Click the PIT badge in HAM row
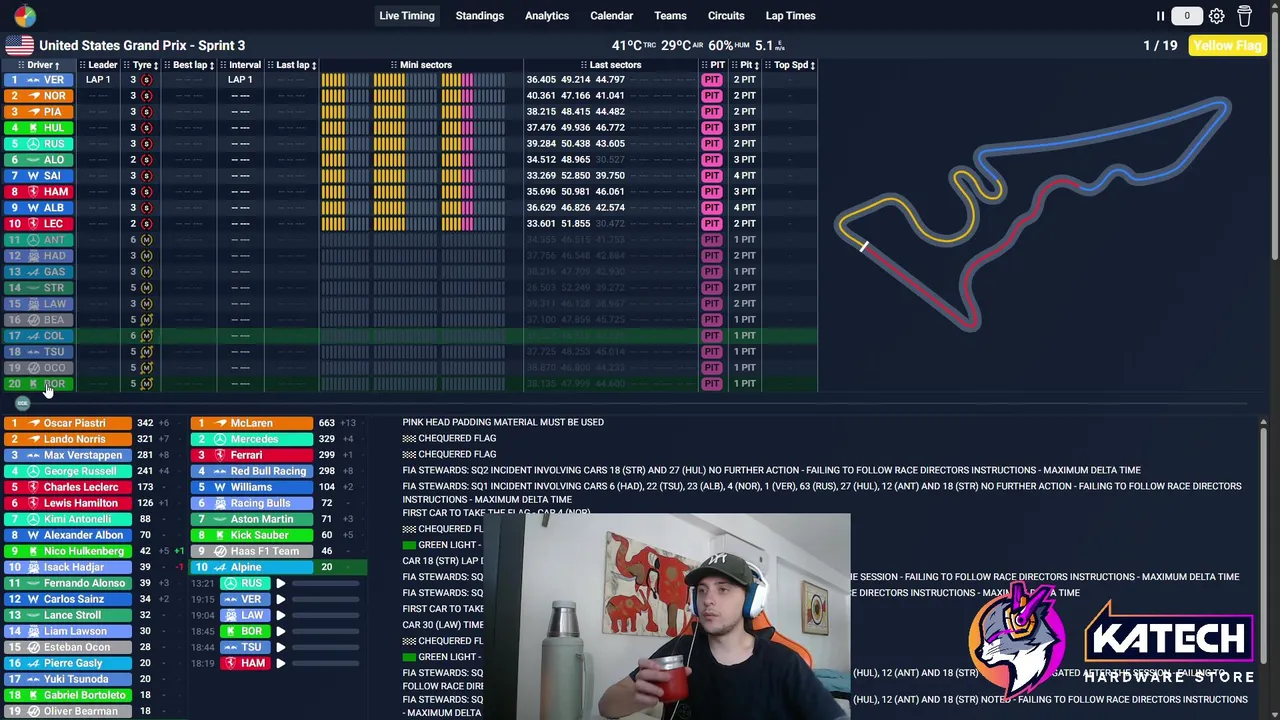The width and height of the screenshot is (1280, 720). (712, 192)
